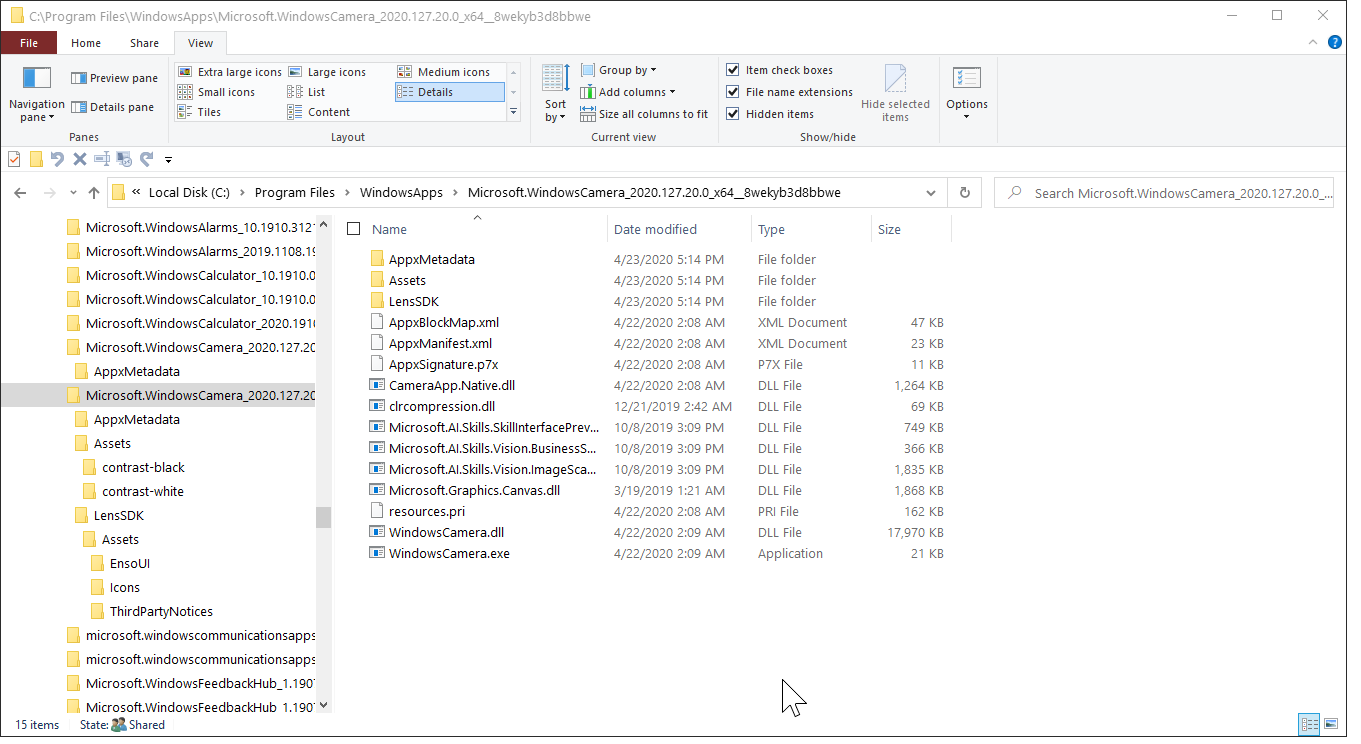The image size is (1361, 744).
Task: Switch to the Home ribbon tab
Action: (86, 43)
